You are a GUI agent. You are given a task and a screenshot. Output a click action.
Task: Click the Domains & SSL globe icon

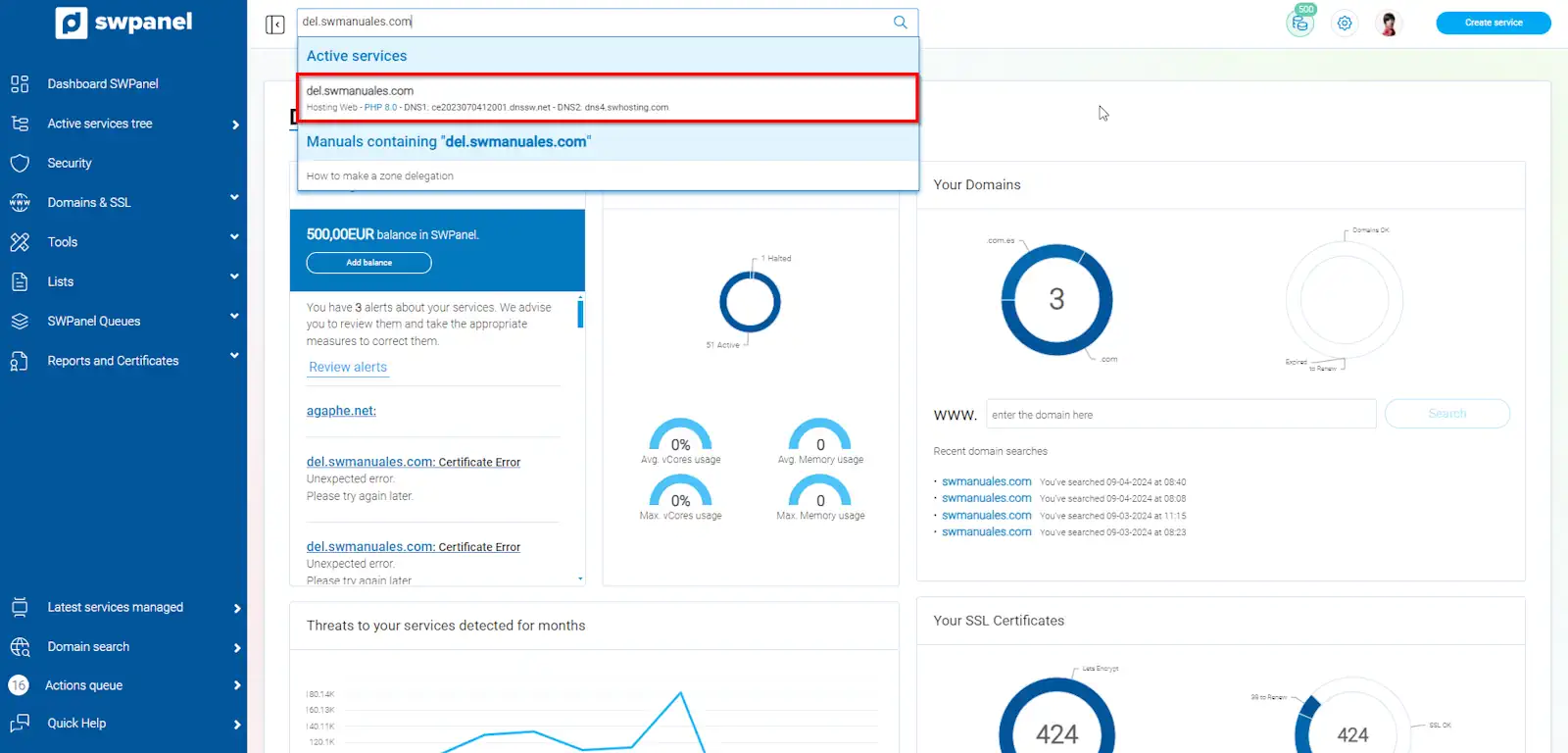(x=20, y=203)
